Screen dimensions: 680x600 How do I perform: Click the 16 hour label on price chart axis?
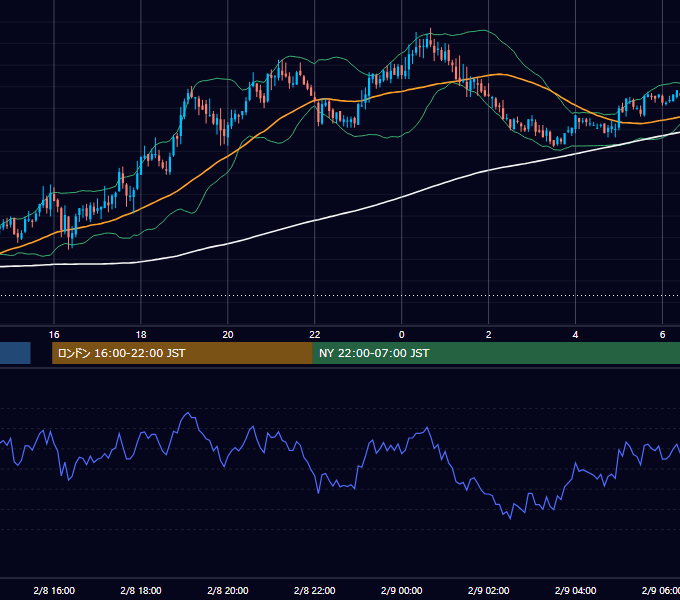(x=54, y=335)
